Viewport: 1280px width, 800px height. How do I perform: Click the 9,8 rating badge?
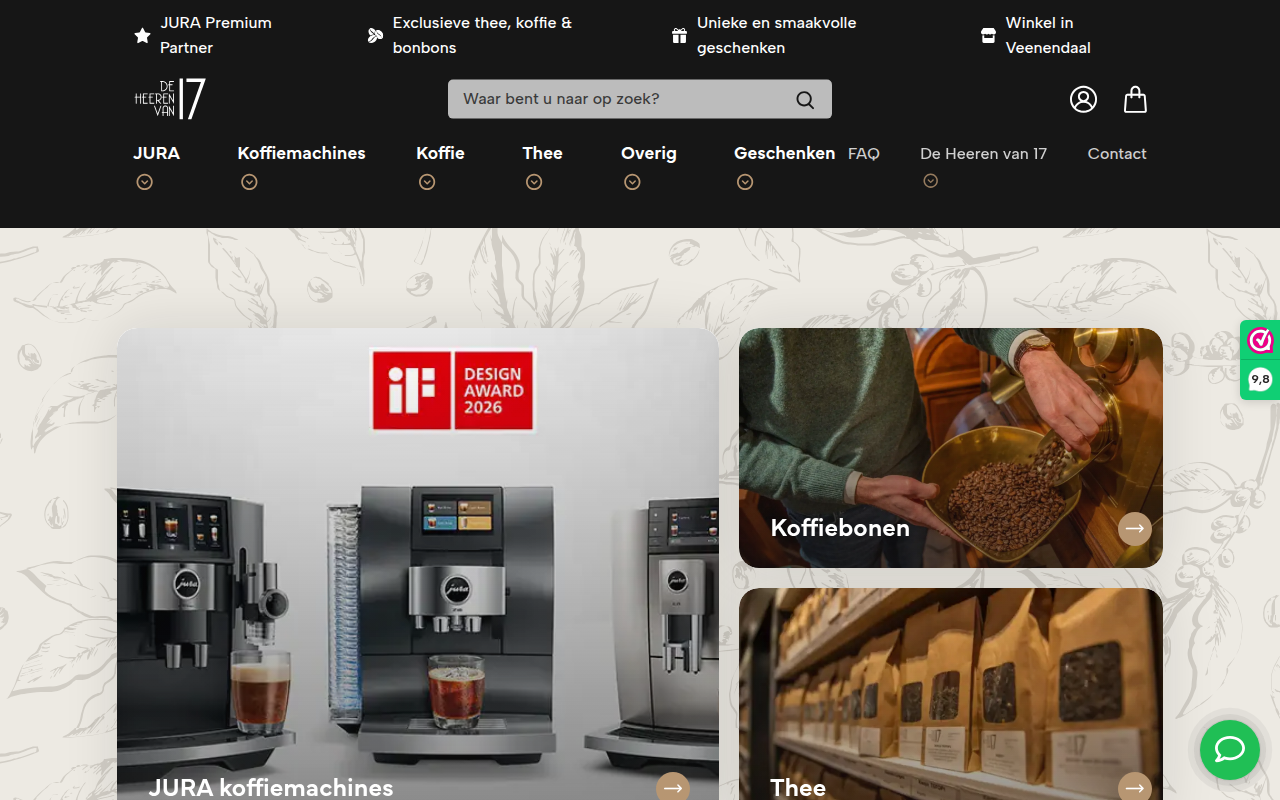click(x=1260, y=380)
